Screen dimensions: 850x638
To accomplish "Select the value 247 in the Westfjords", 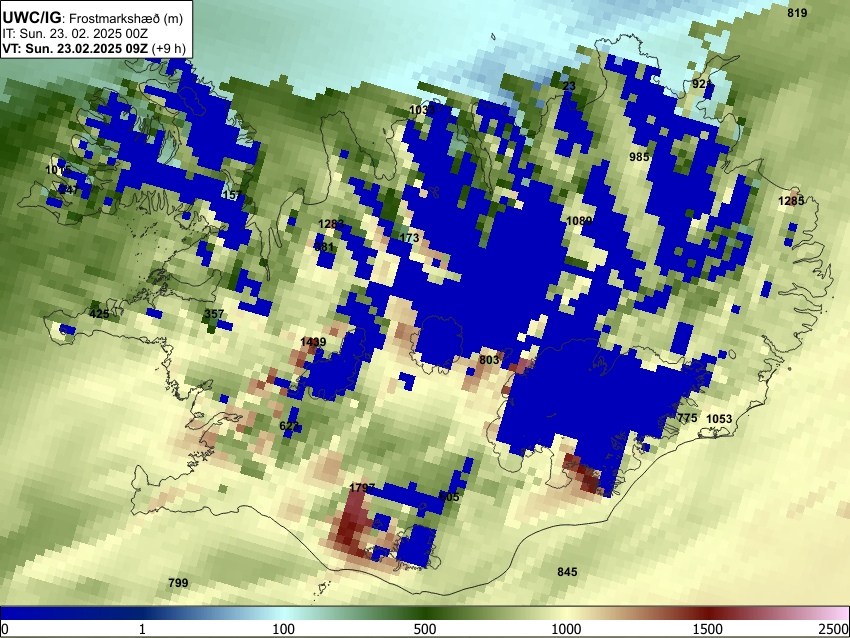I will click(x=68, y=189).
